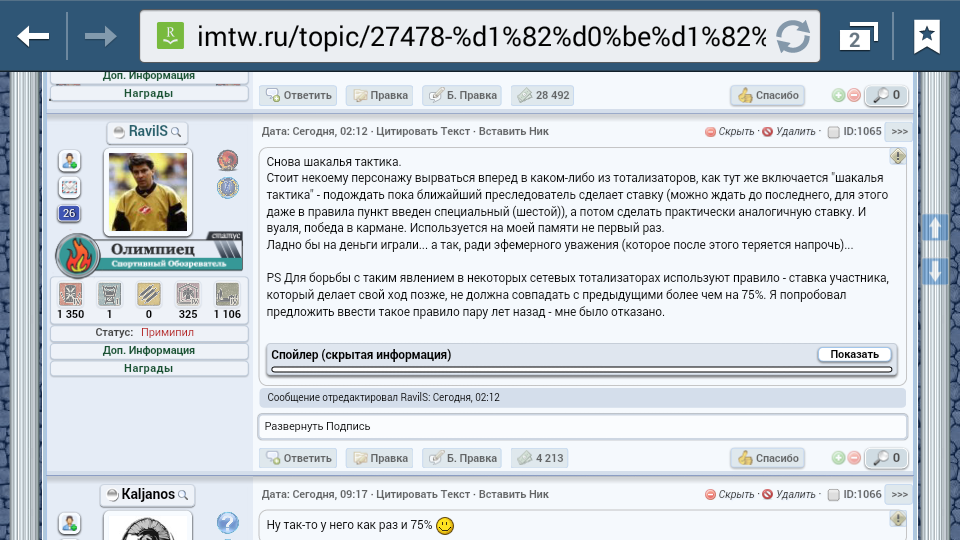The image size is (960, 540).
Task: Click warning report icon on post 1065
Action: (x=898, y=156)
